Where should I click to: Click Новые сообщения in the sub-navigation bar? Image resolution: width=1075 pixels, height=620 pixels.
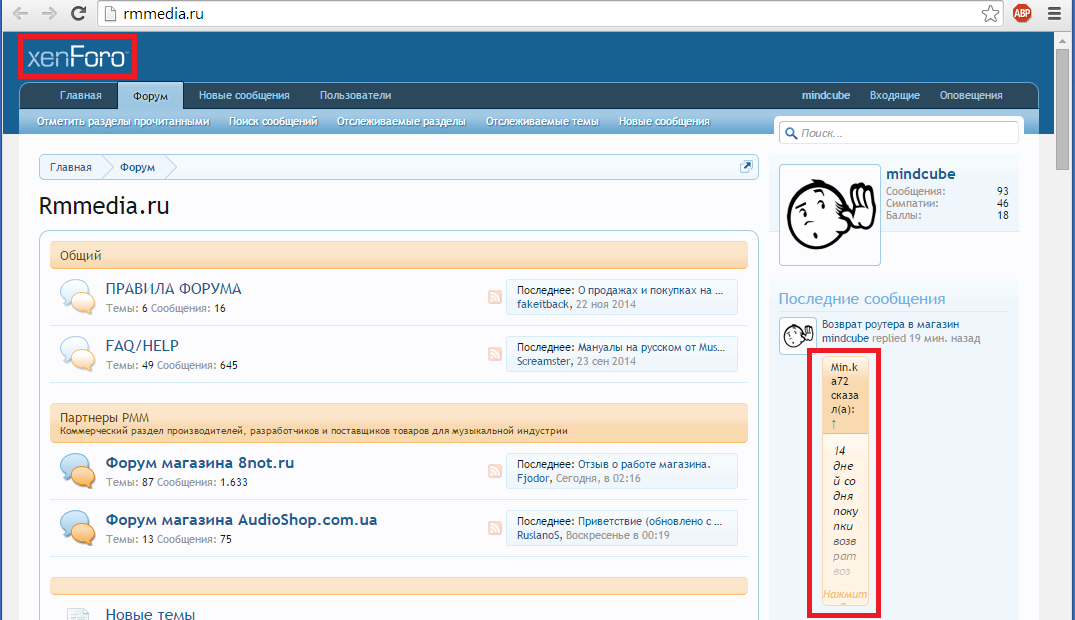(x=664, y=121)
